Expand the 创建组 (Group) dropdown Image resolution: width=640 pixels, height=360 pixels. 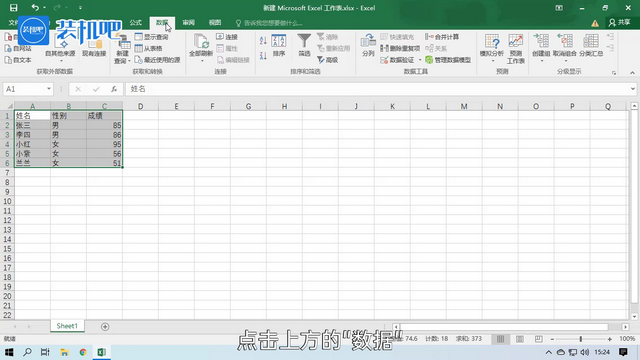[541, 61]
